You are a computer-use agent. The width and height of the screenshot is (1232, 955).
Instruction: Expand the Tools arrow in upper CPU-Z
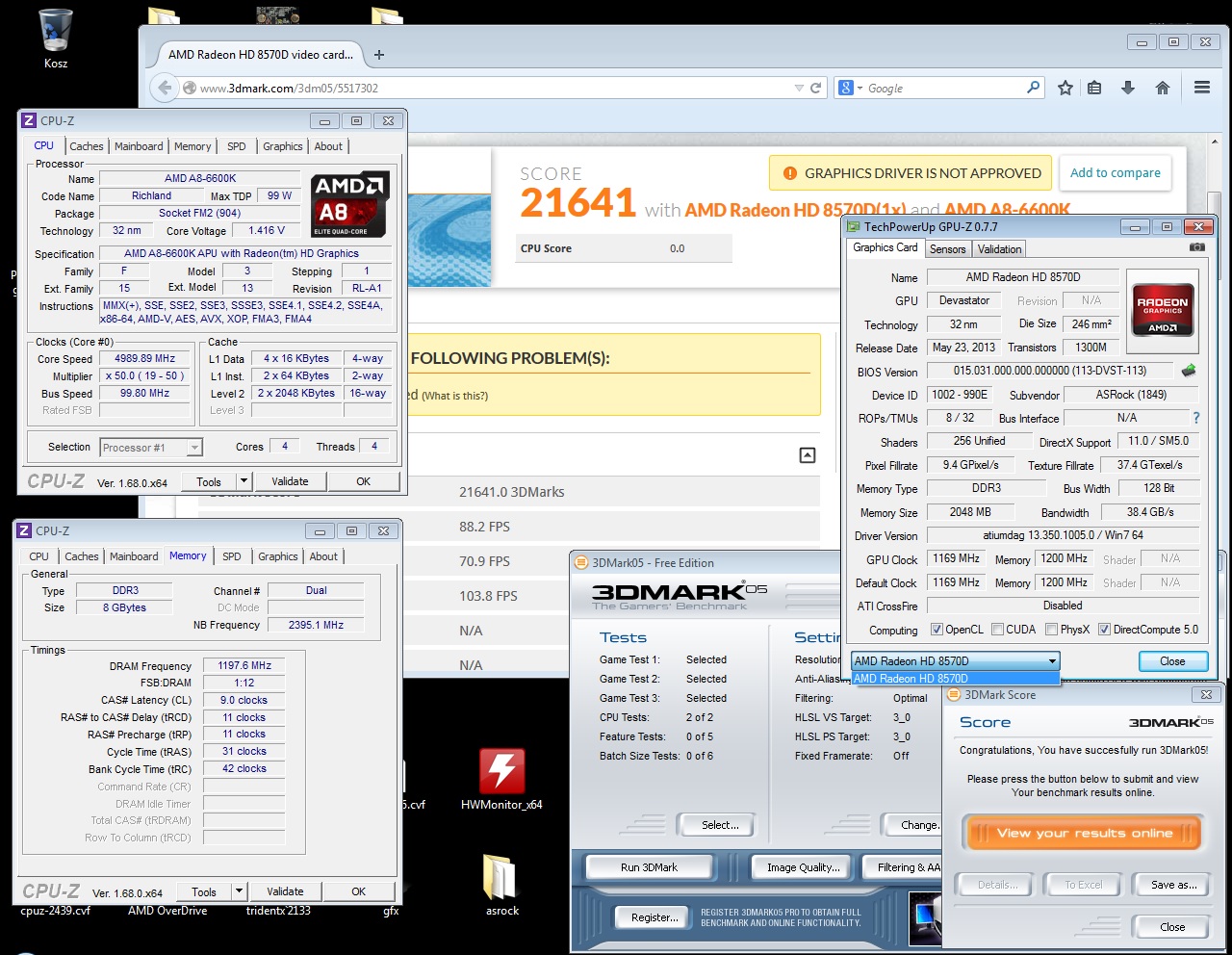tap(244, 481)
